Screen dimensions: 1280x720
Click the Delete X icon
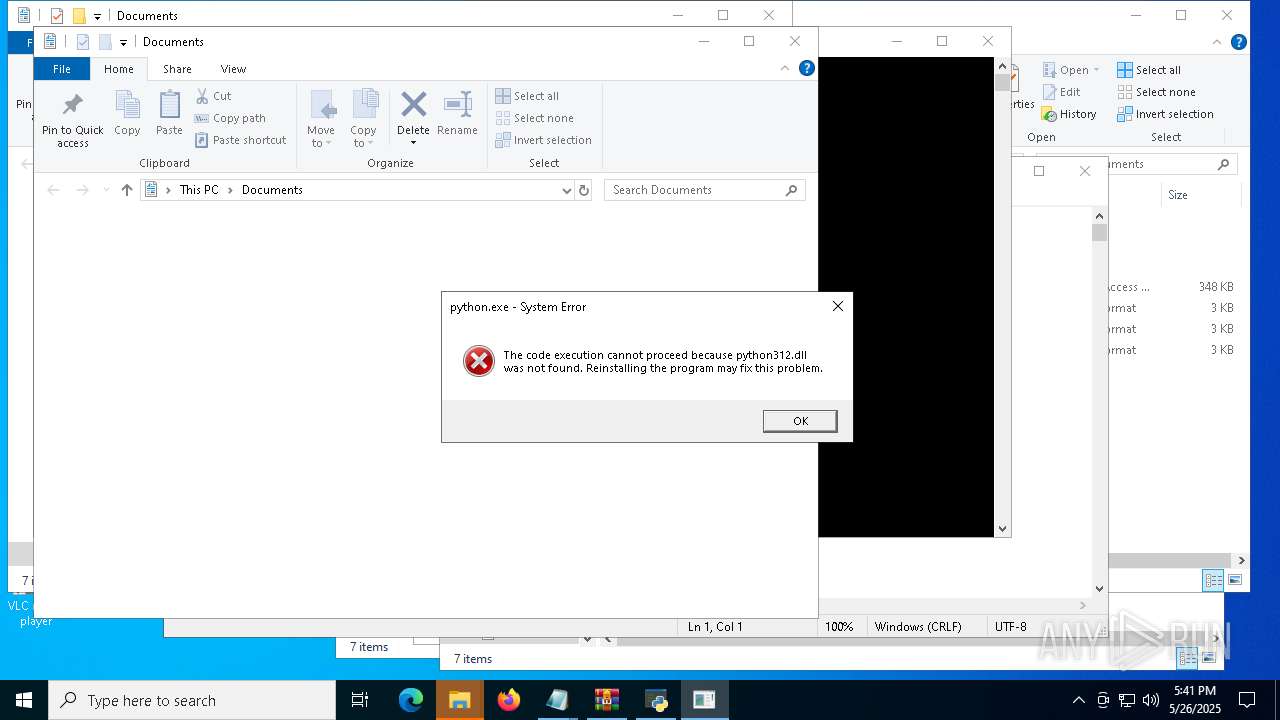(x=413, y=104)
